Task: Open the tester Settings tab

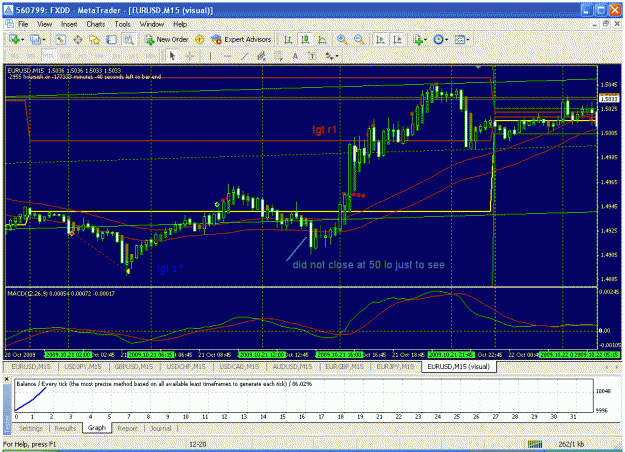Action: pyautogui.click(x=31, y=428)
